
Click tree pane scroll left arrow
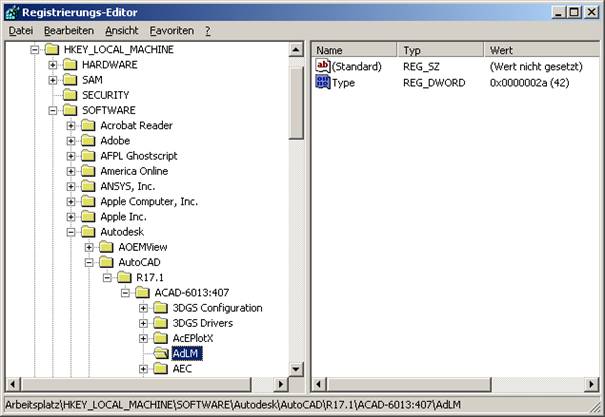click(x=12, y=384)
